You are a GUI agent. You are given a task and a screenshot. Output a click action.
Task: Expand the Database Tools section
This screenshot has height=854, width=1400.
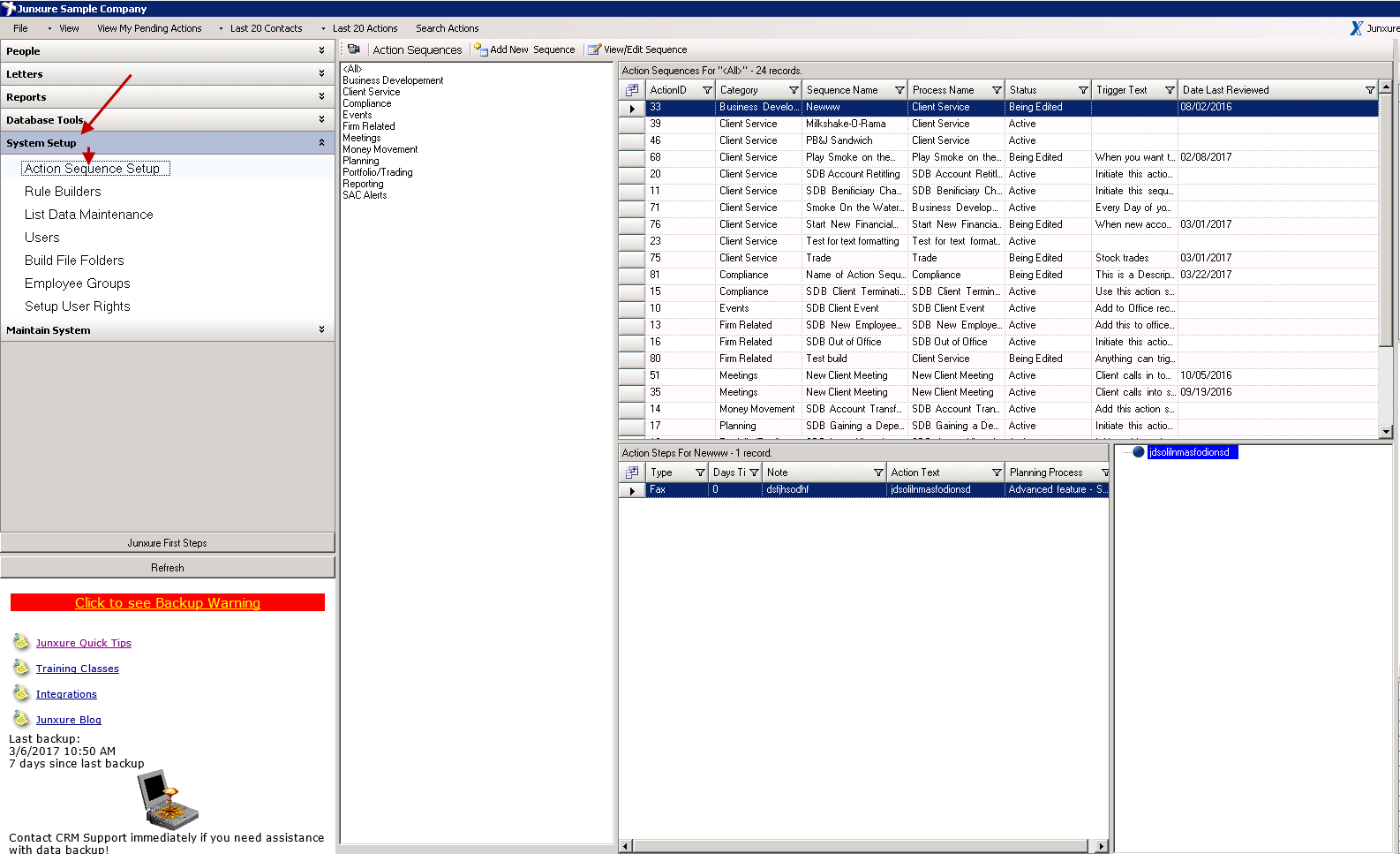168,120
